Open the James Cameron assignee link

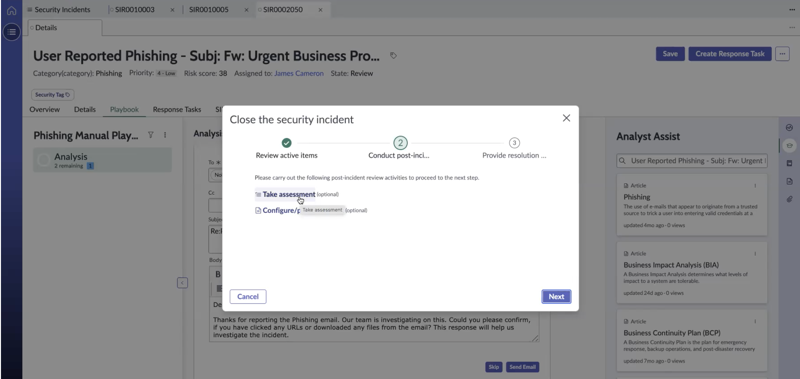(x=299, y=73)
